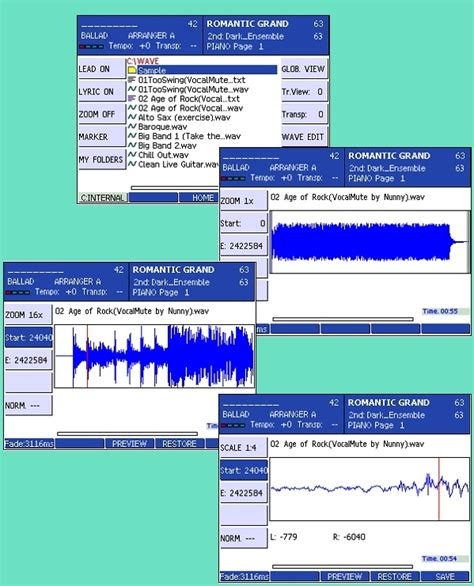
Task: Click the Time 00:55 indicator
Action: (445, 311)
